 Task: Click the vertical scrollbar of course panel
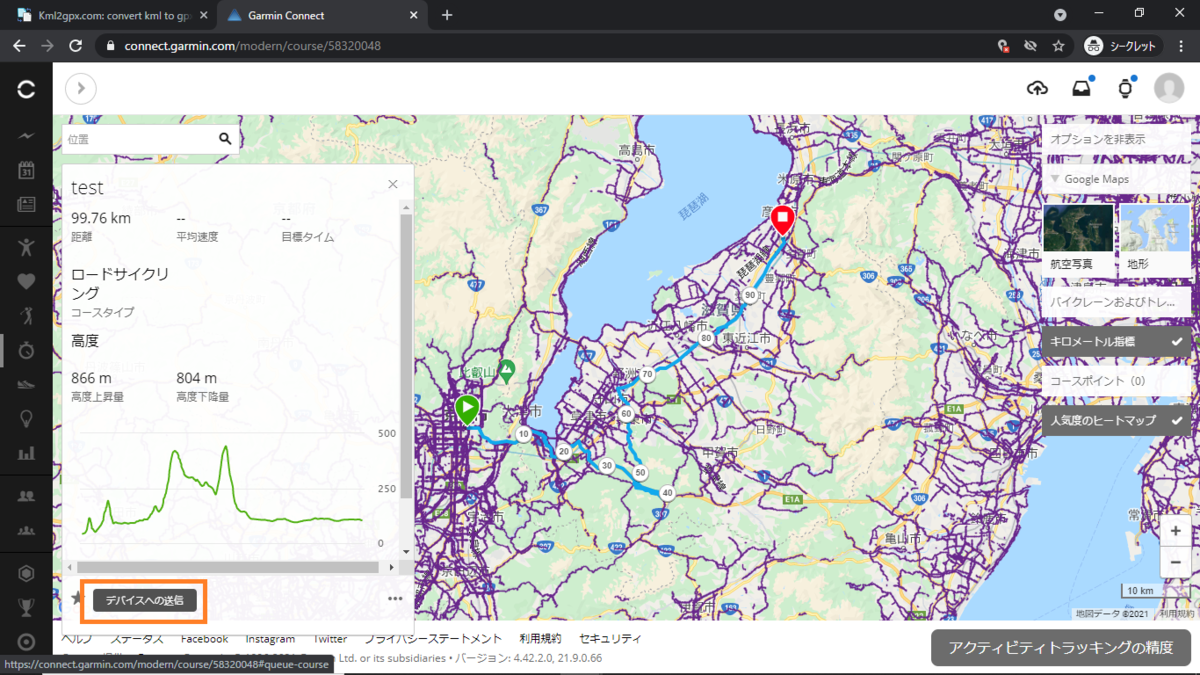405,355
